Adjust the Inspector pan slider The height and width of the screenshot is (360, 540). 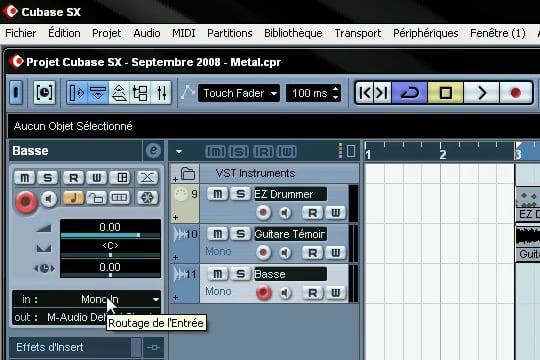[x=110, y=255]
